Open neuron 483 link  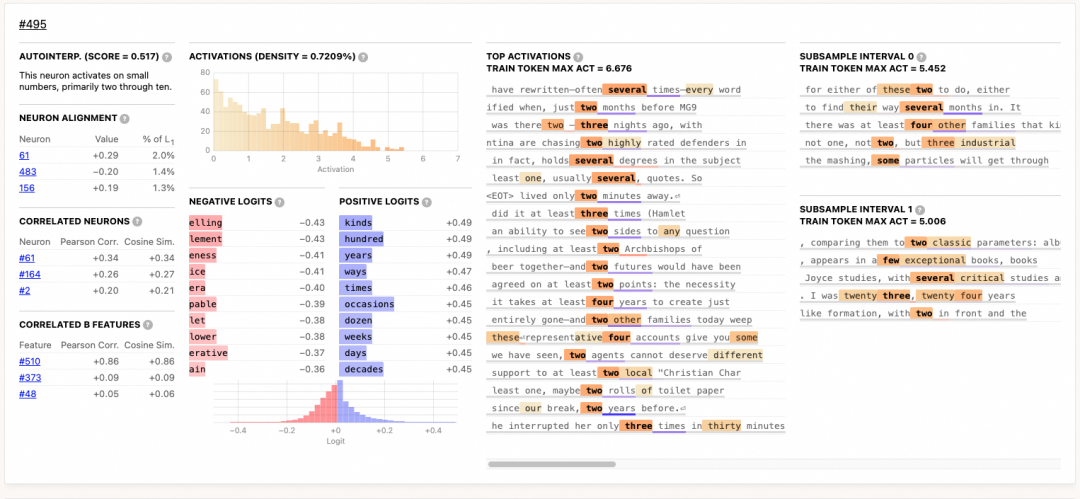click(28, 172)
